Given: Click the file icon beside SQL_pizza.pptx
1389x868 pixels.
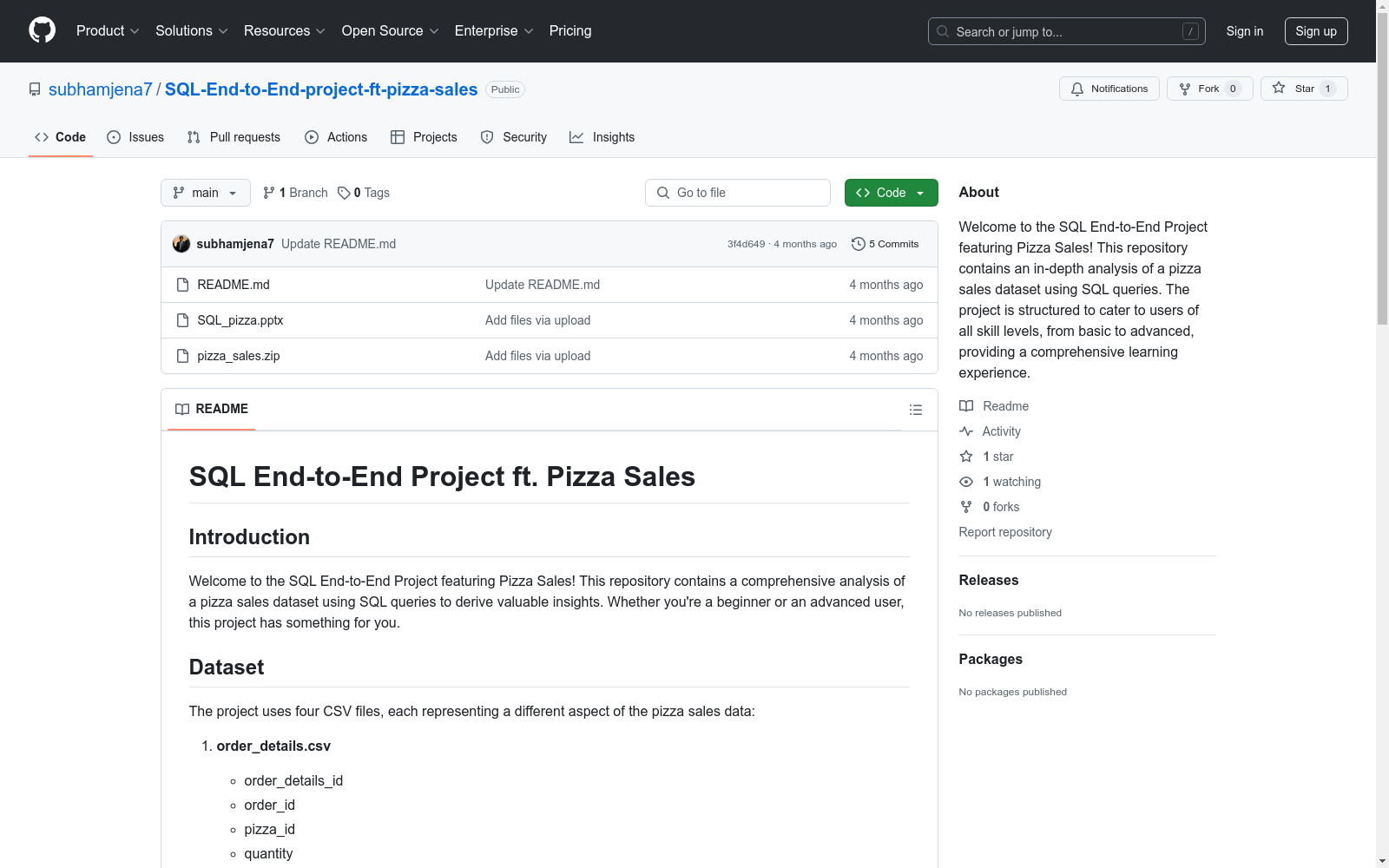Looking at the screenshot, I should pos(182,320).
